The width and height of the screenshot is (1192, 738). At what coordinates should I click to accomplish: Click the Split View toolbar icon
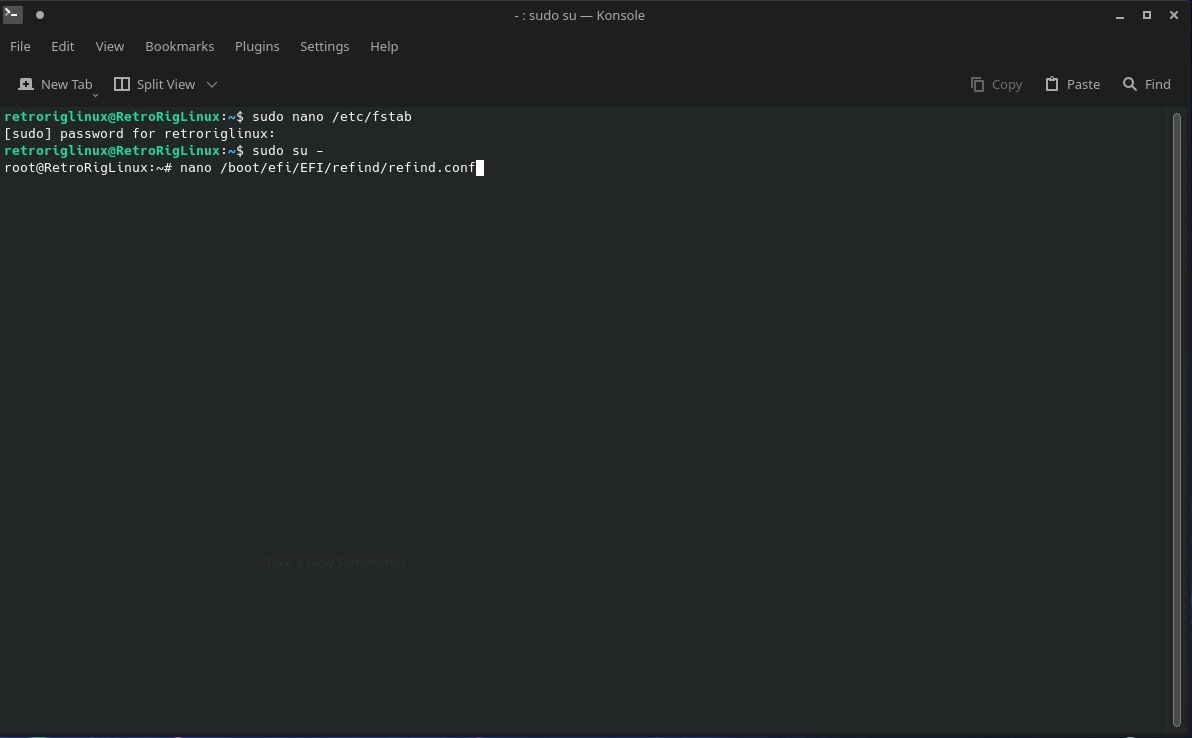tap(122, 85)
